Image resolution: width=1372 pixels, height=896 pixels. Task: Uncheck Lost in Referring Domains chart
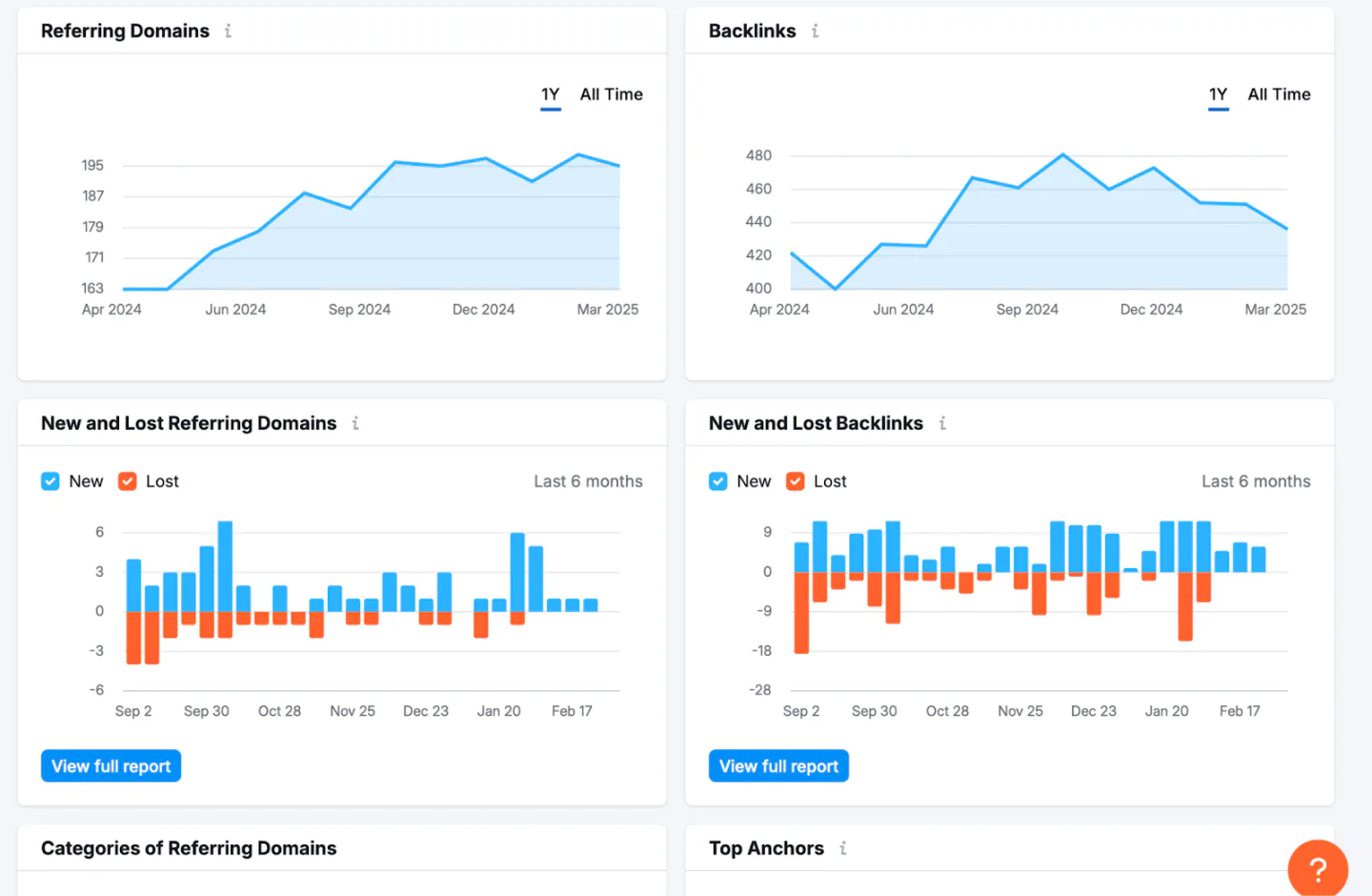[128, 481]
